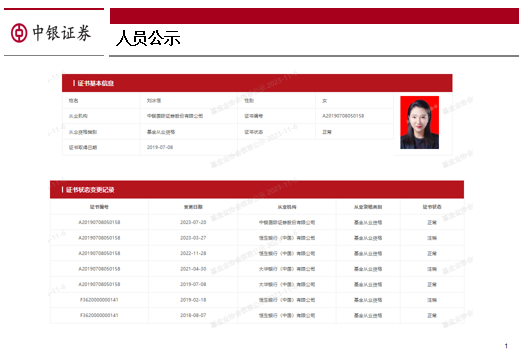Click the record row dated 2023-07-20
The width and height of the screenshot is (519, 360).
257,222
